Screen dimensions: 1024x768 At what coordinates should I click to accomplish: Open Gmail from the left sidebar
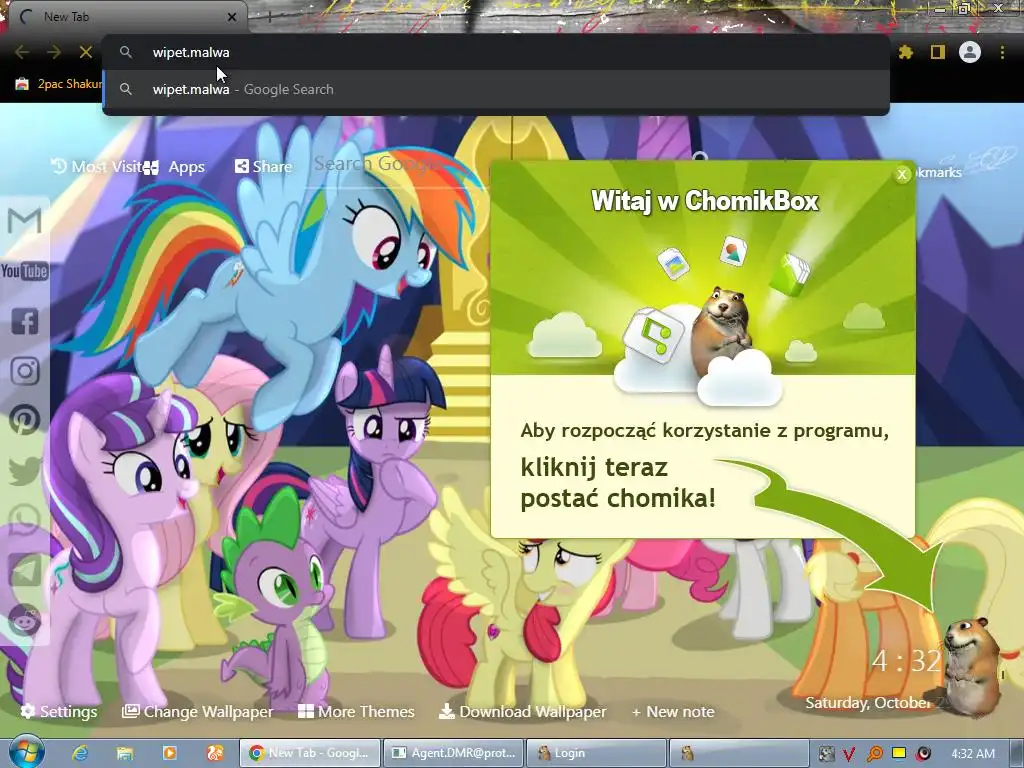24,221
